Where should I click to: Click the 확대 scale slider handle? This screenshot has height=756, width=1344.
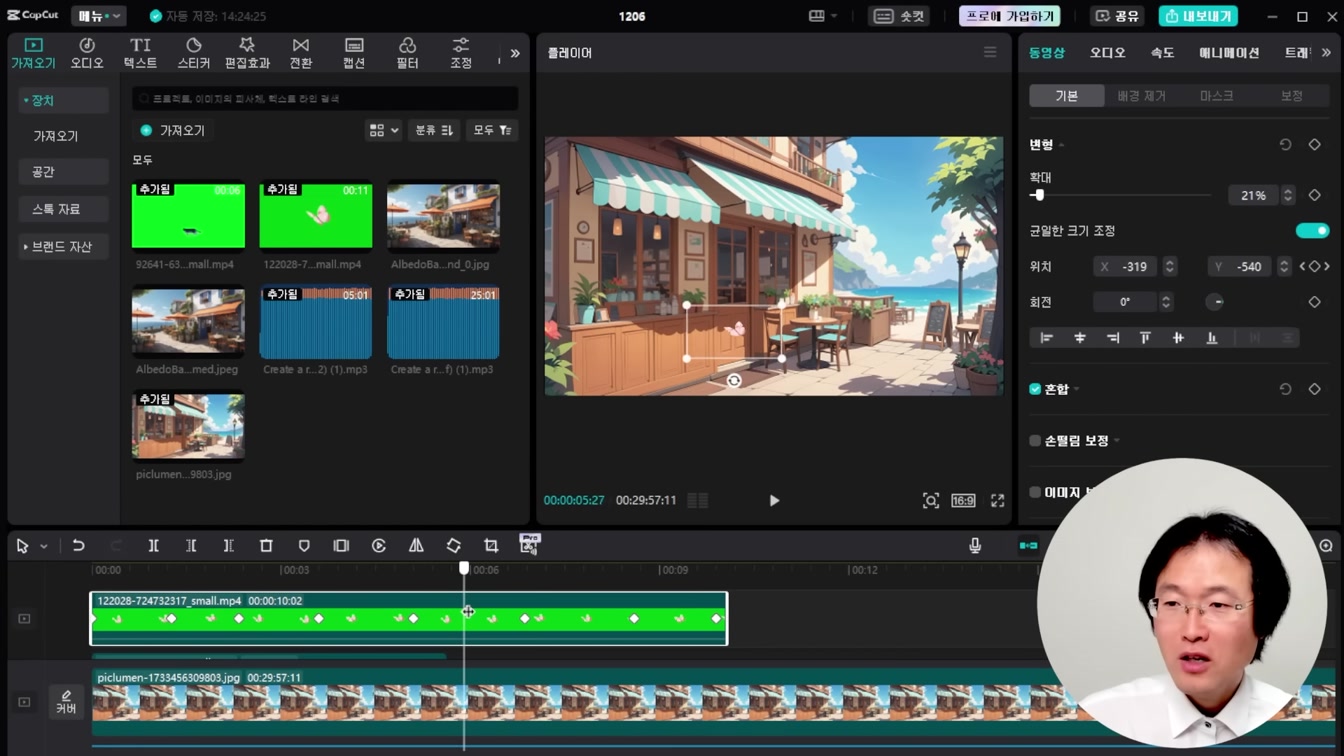tap(1039, 196)
